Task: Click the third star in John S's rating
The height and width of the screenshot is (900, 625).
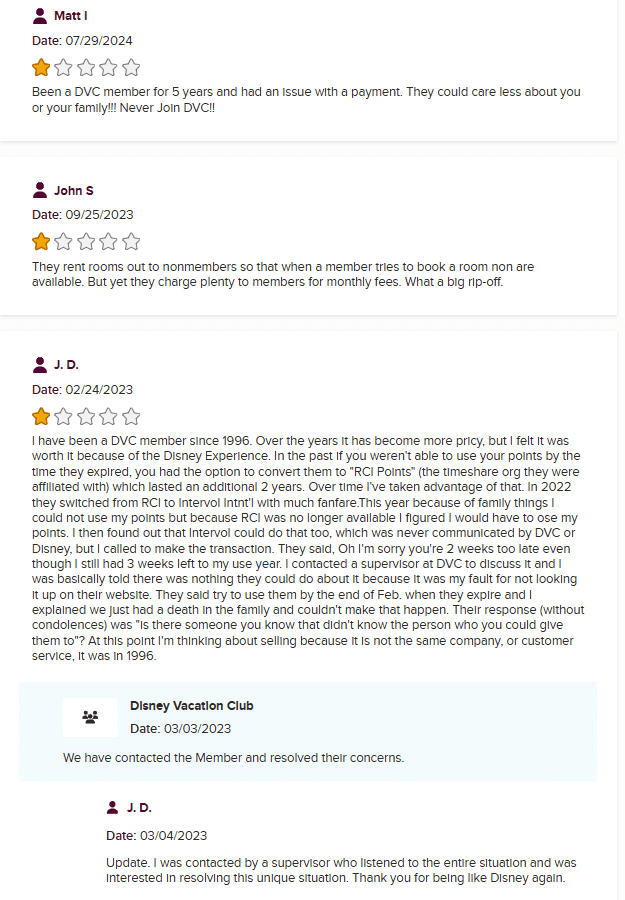Action: point(86,242)
